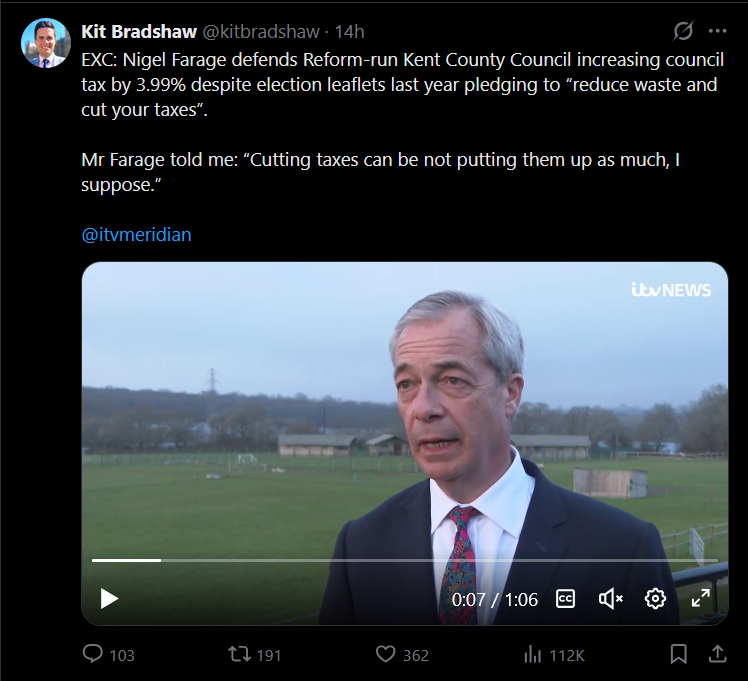Enter fullscreen video mode
748x681 pixels.
(701, 599)
